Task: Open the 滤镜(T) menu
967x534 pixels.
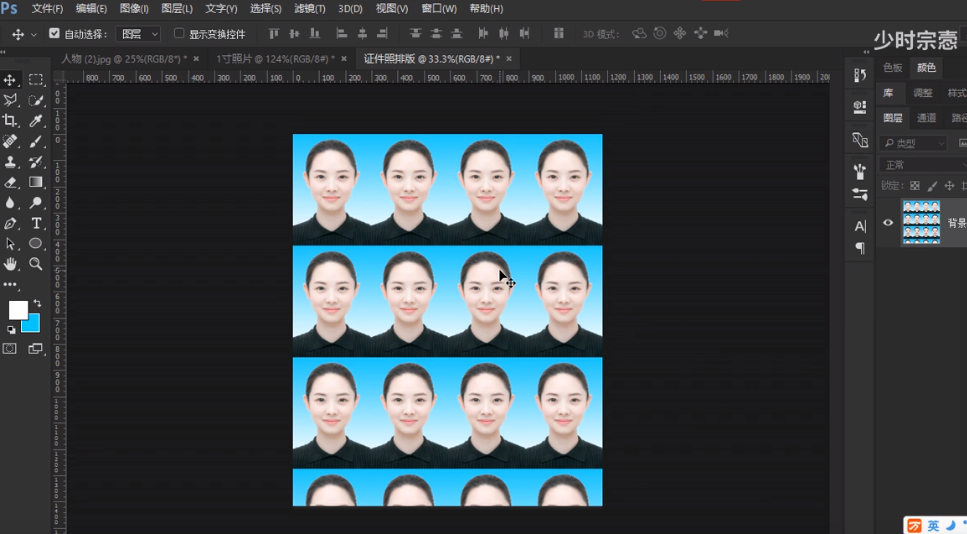Action: point(309,9)
